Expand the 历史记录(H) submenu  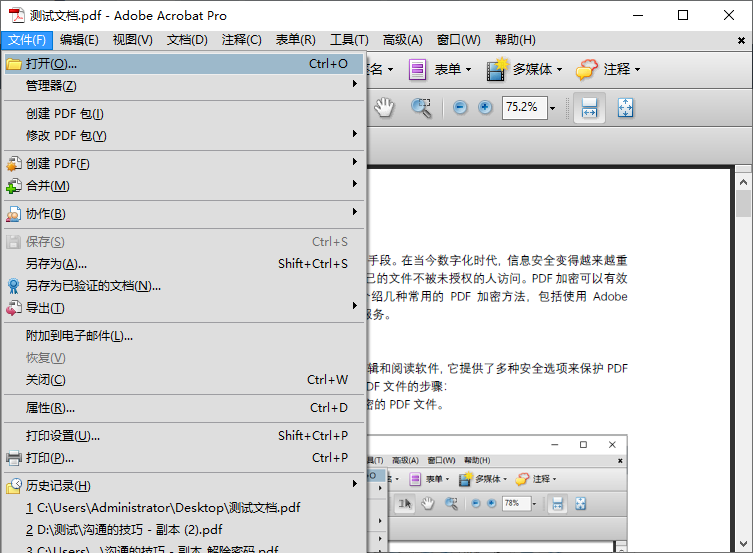coord(184,485)
